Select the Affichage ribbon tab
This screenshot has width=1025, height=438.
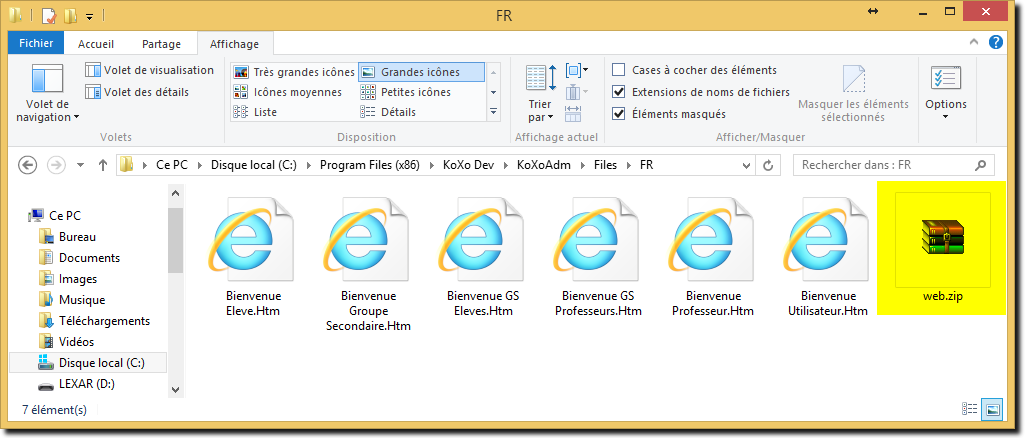pyautogui.click(x=234, y=44)
